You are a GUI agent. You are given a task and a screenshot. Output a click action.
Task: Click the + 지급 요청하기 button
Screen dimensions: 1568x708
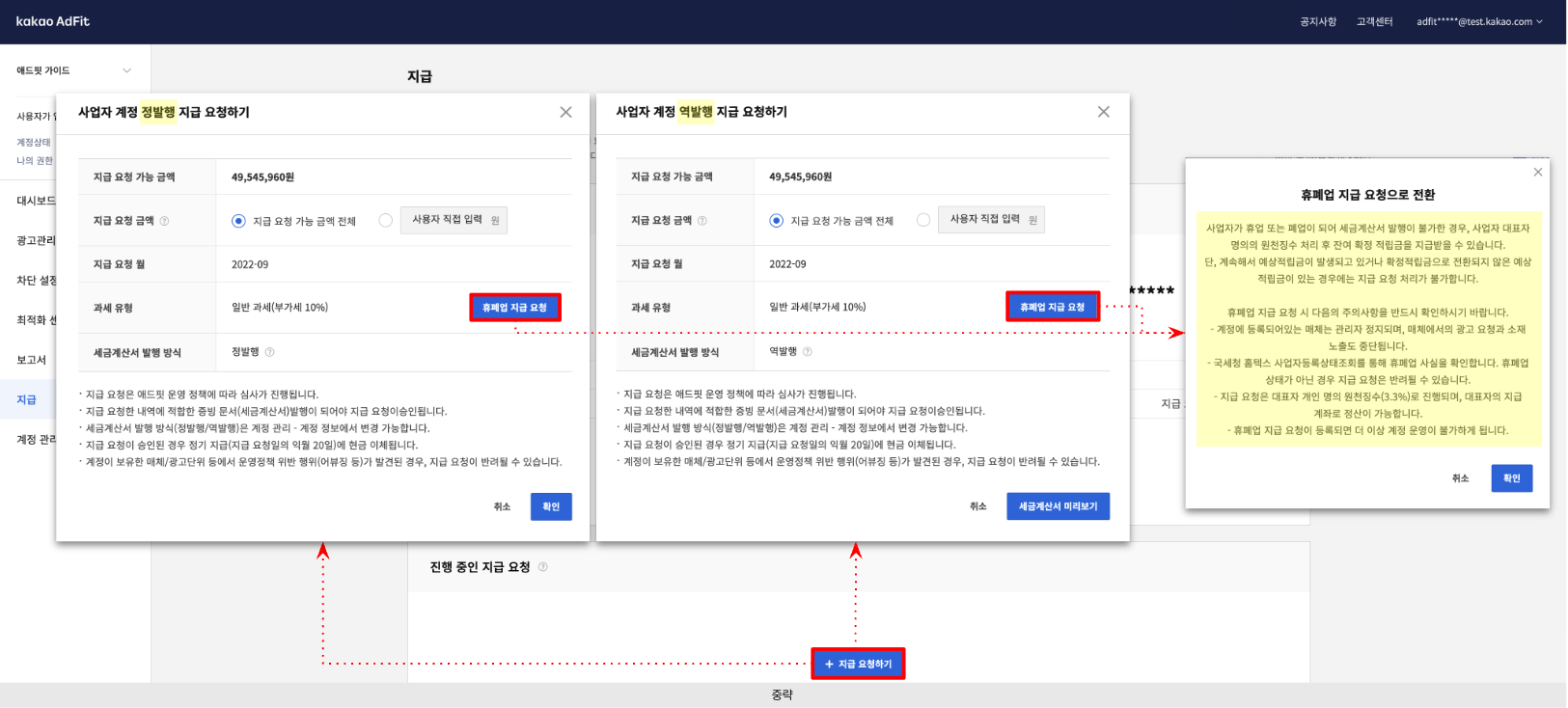pos(858,664)
